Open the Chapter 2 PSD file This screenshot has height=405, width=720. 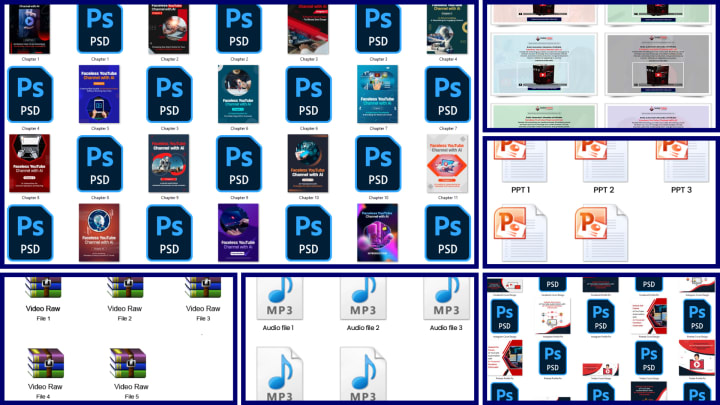click(239, 28)
